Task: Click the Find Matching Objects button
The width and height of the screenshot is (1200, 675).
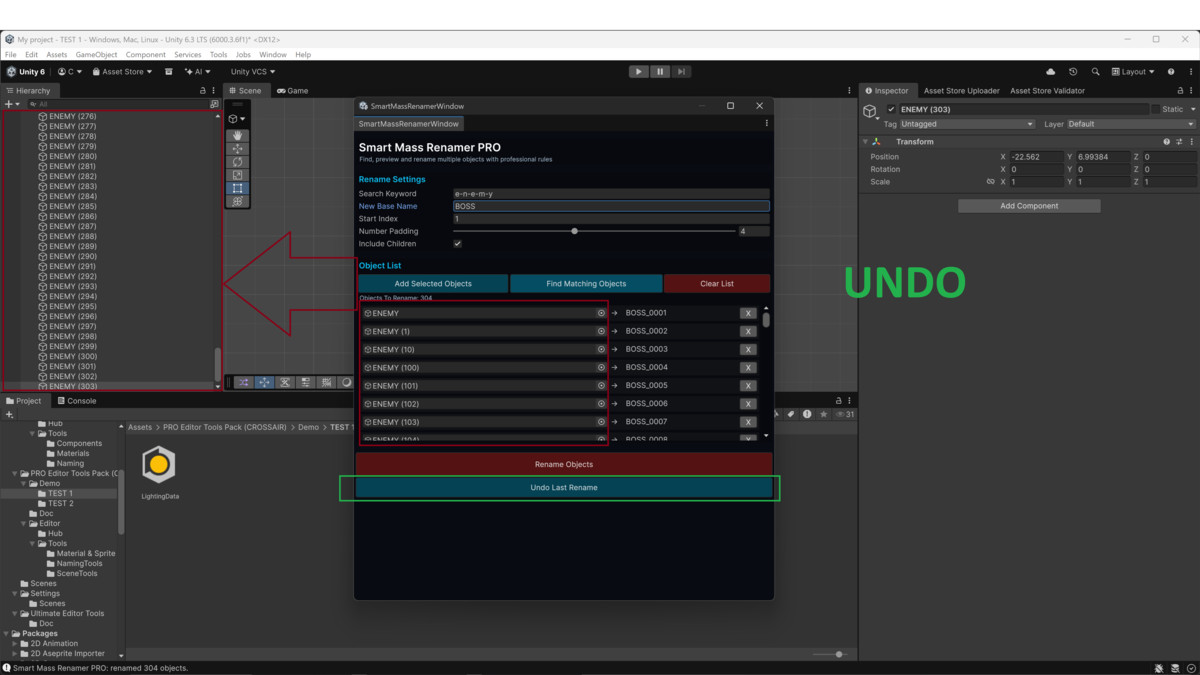Action: pyautogui.click(x=586, y=284)
